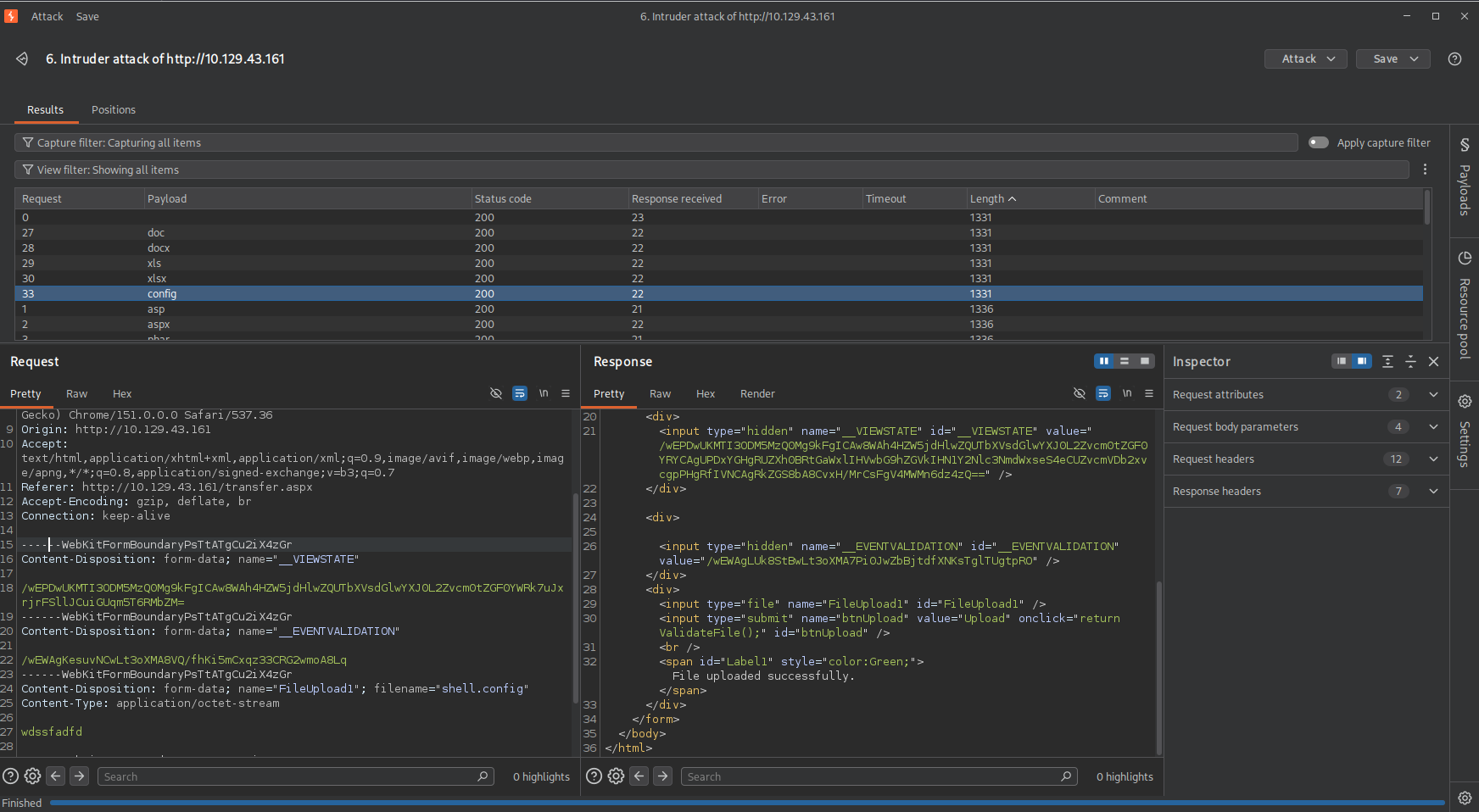Screen dimensions: 1479x812
Task: Click the back arrow beside the attack title
Action: 22,58
